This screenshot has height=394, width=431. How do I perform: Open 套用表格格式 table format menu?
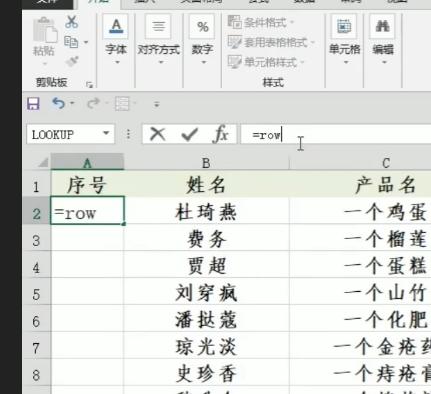tap(271, 42)
